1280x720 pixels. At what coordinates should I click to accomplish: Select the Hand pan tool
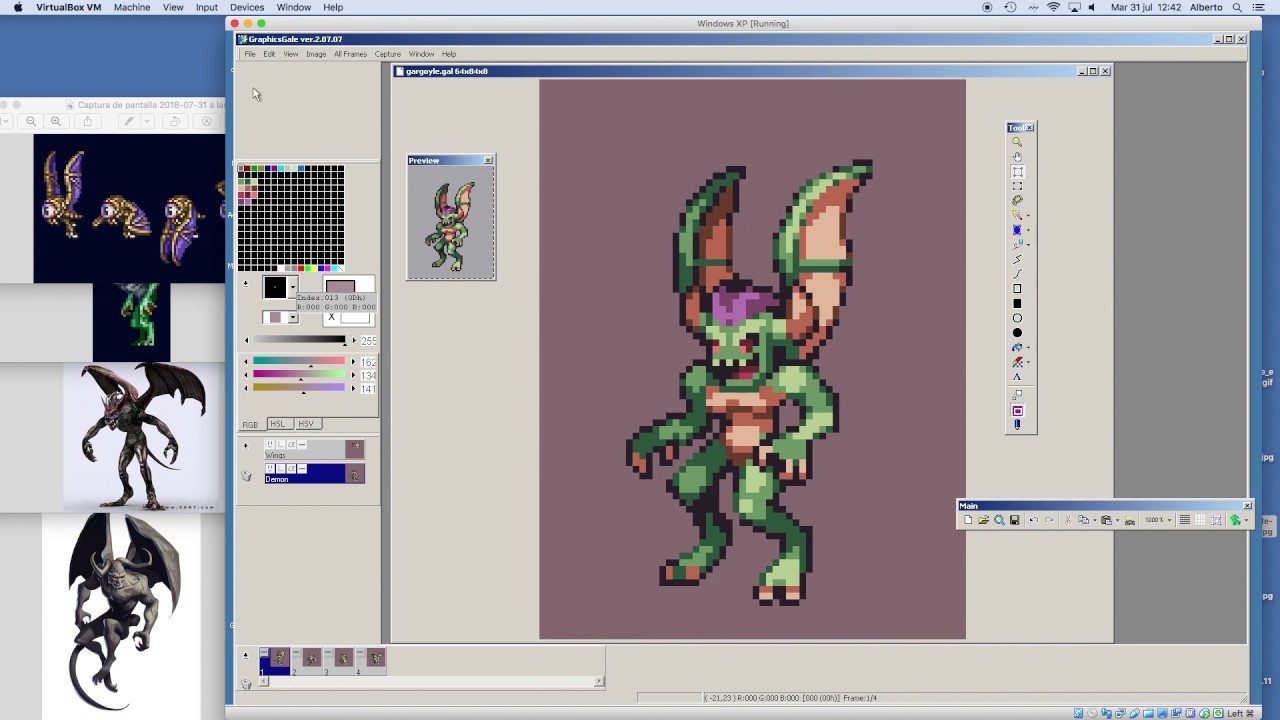click(1017, 157)
